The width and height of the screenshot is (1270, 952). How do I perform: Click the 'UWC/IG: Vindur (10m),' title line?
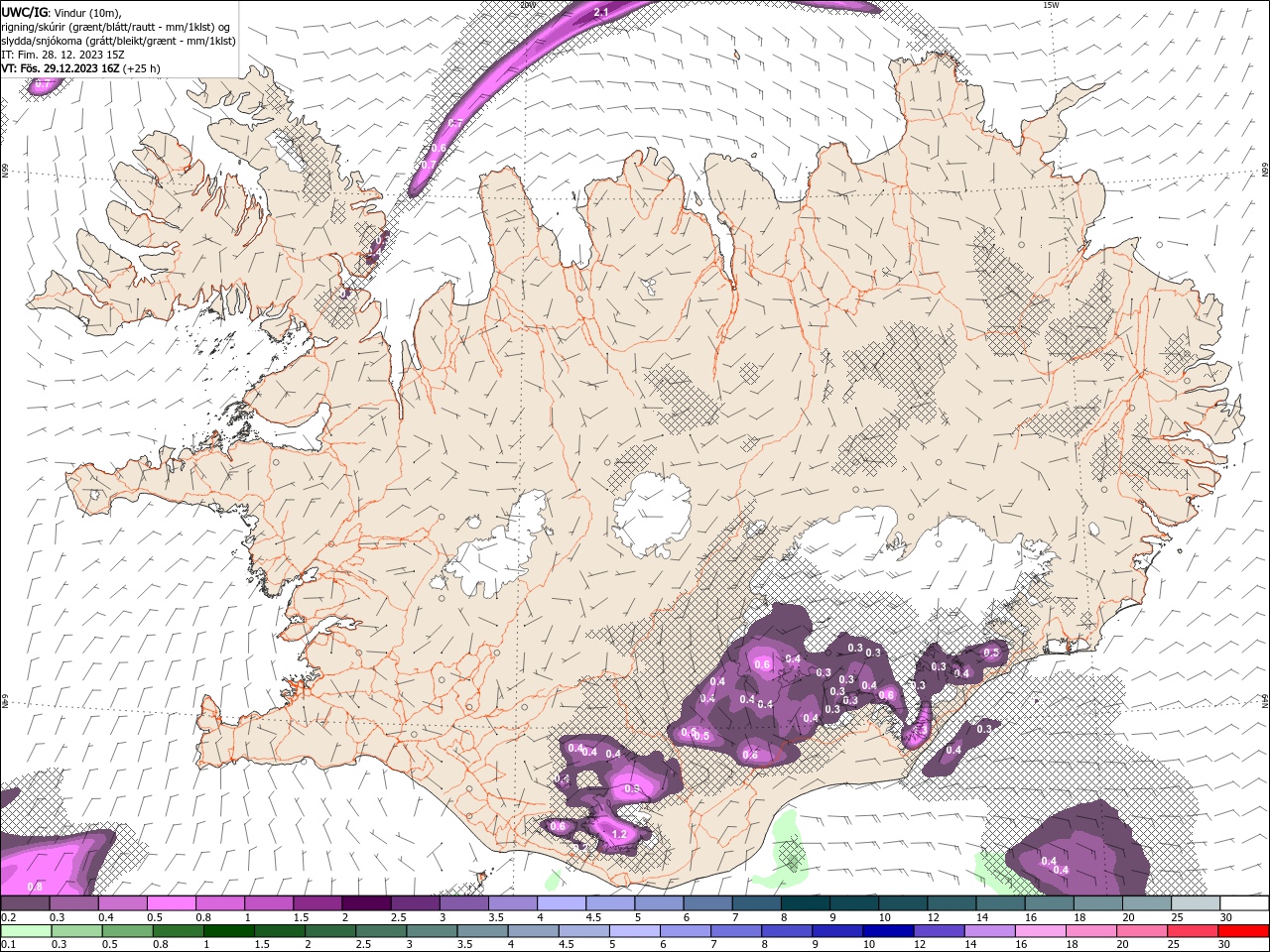[63, 12]
